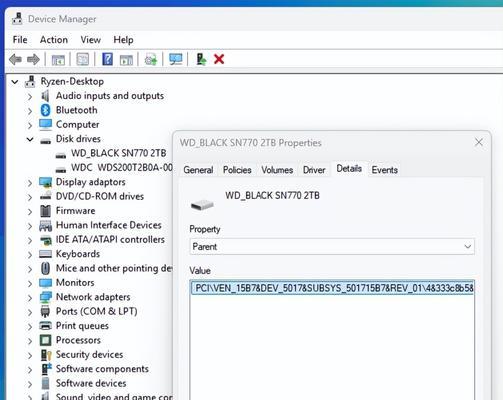Click the Back arrow toolbar icon

pyautogui.click(x=15, y=60)
